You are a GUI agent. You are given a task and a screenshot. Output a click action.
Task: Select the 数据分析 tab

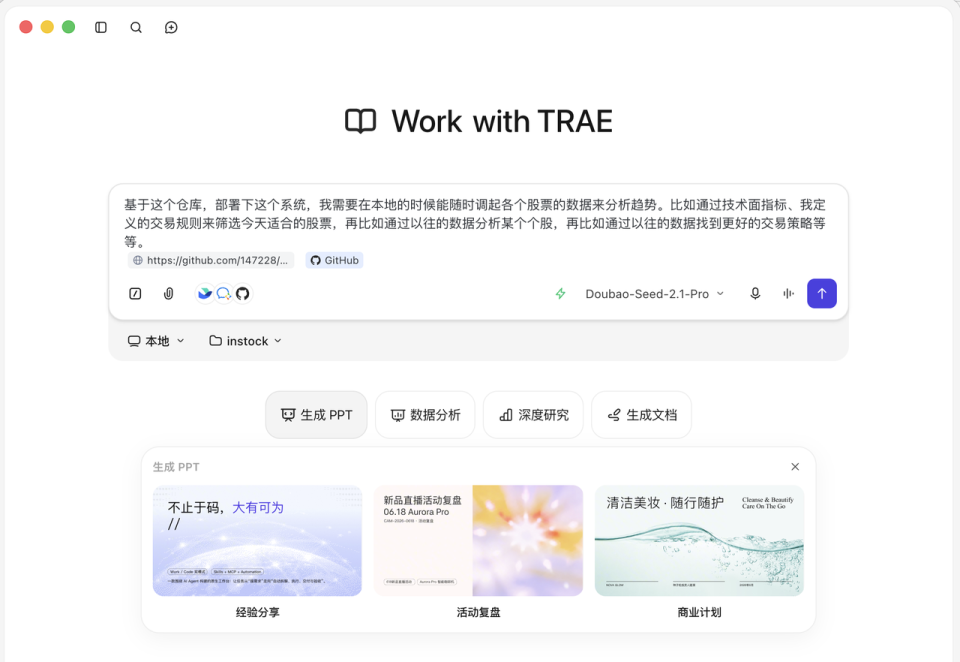(426, 415)
